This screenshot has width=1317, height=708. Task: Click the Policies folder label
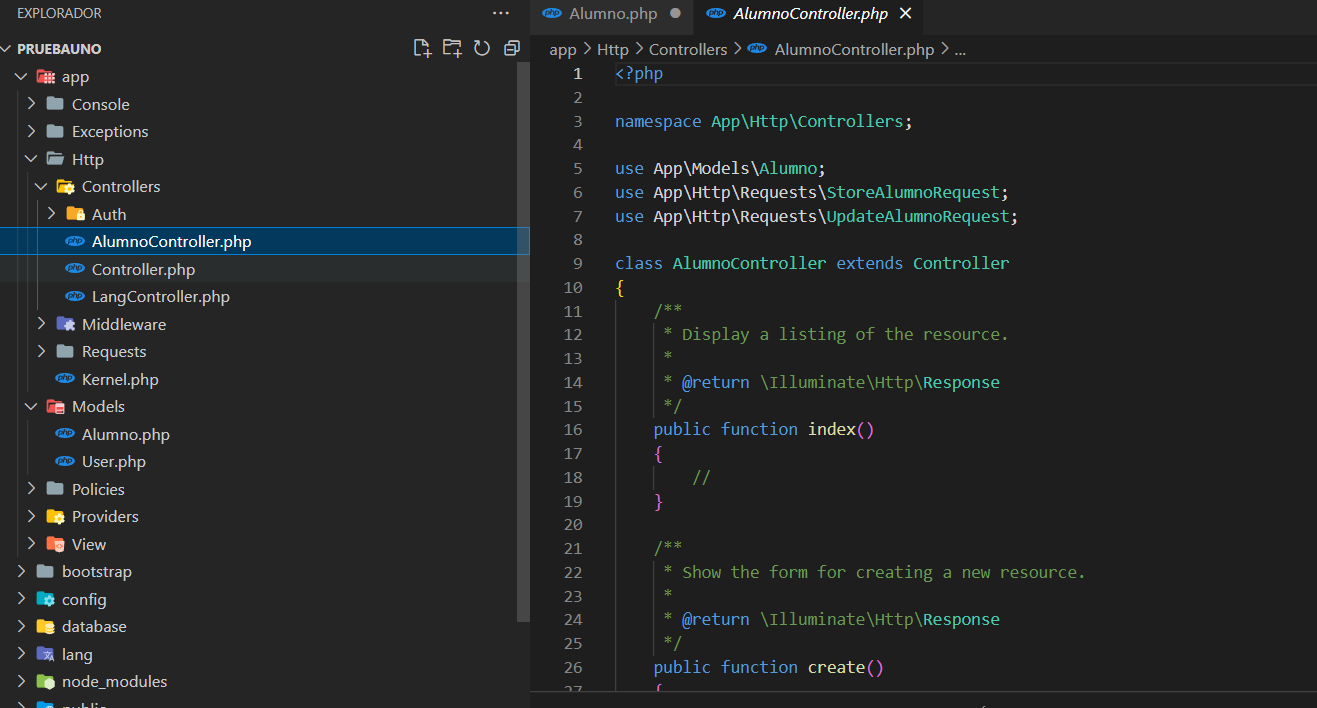[98, 489]
